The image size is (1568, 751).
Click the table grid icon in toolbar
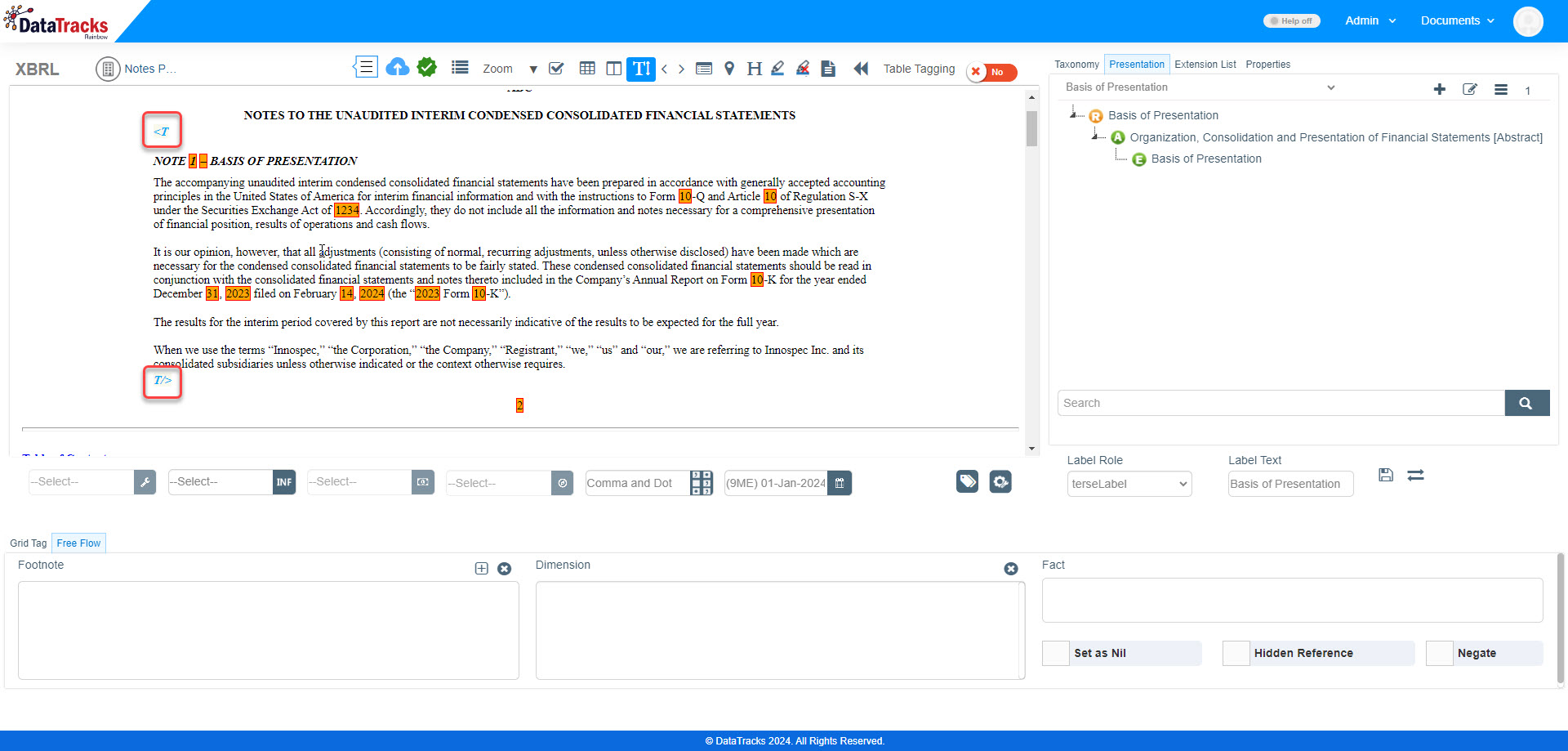click(x=587, y=68)
